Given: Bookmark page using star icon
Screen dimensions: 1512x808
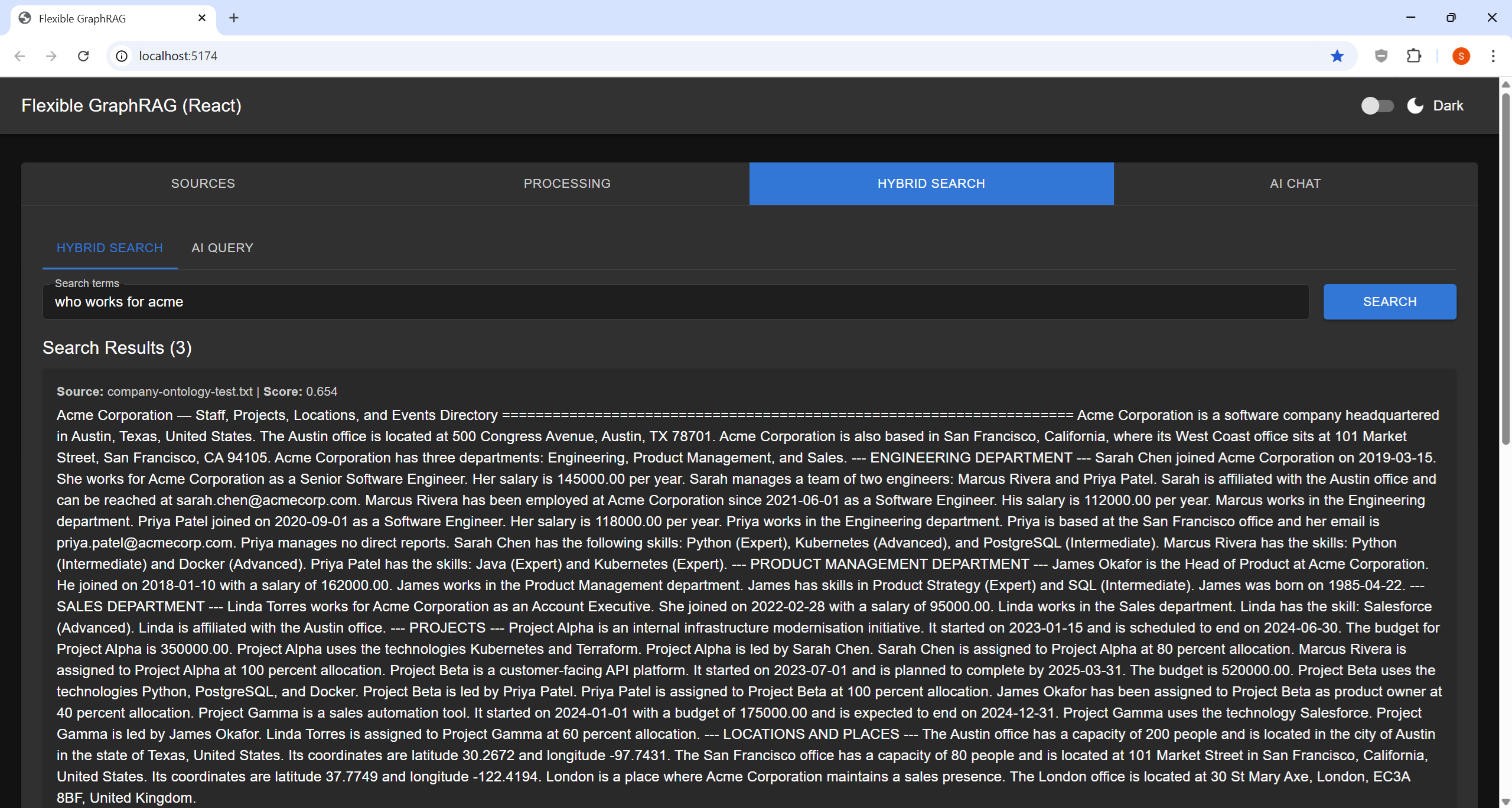Looking at the screenshot, I should pyautogui.click(x=1337, y=56).
